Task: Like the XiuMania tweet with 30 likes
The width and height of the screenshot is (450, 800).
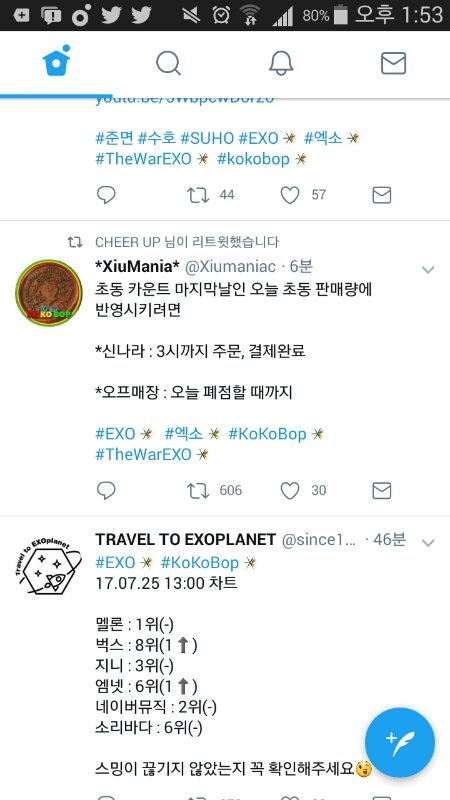Action: tap(290, 491)
